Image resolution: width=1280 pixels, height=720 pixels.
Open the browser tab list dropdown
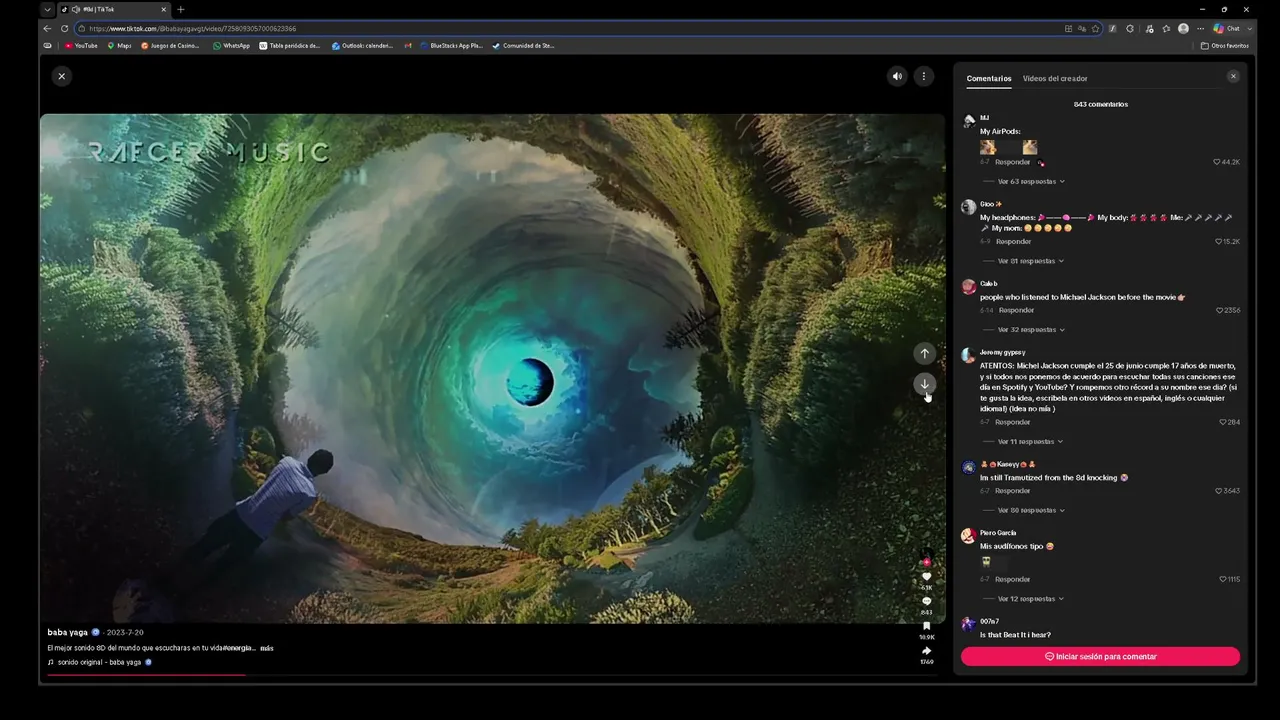pyautogui.click(x=47, y=9)
